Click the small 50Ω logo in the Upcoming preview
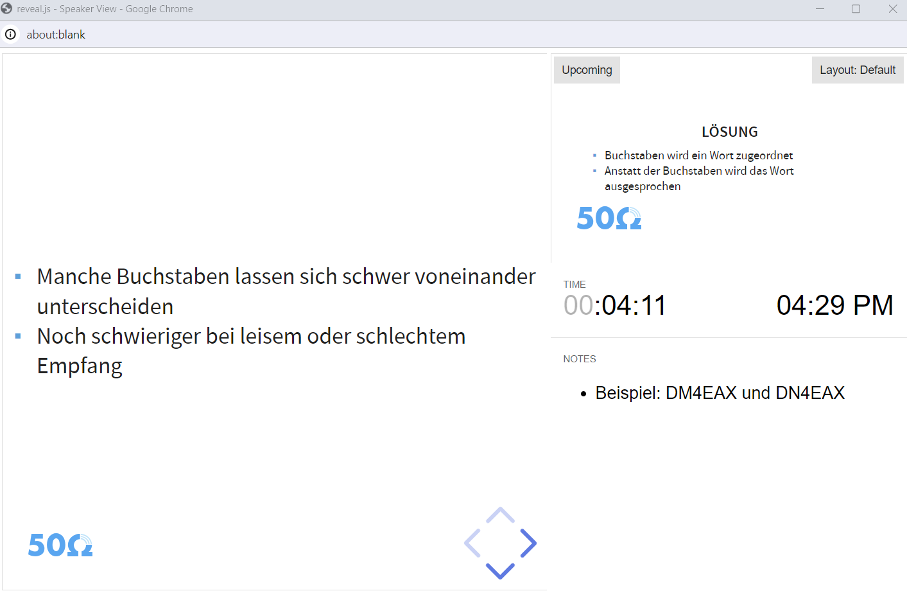 tap(609, 218)
